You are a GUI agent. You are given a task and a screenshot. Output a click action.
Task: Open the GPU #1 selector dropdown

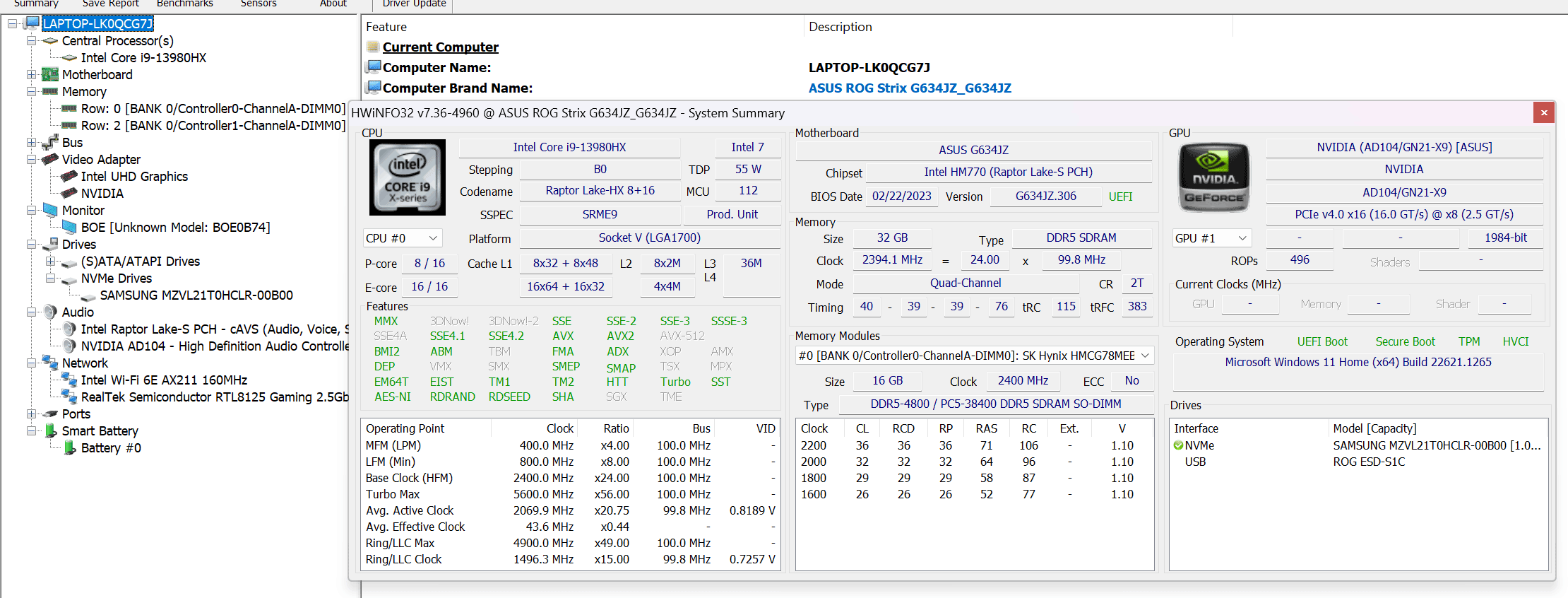tap(1212, 238)
